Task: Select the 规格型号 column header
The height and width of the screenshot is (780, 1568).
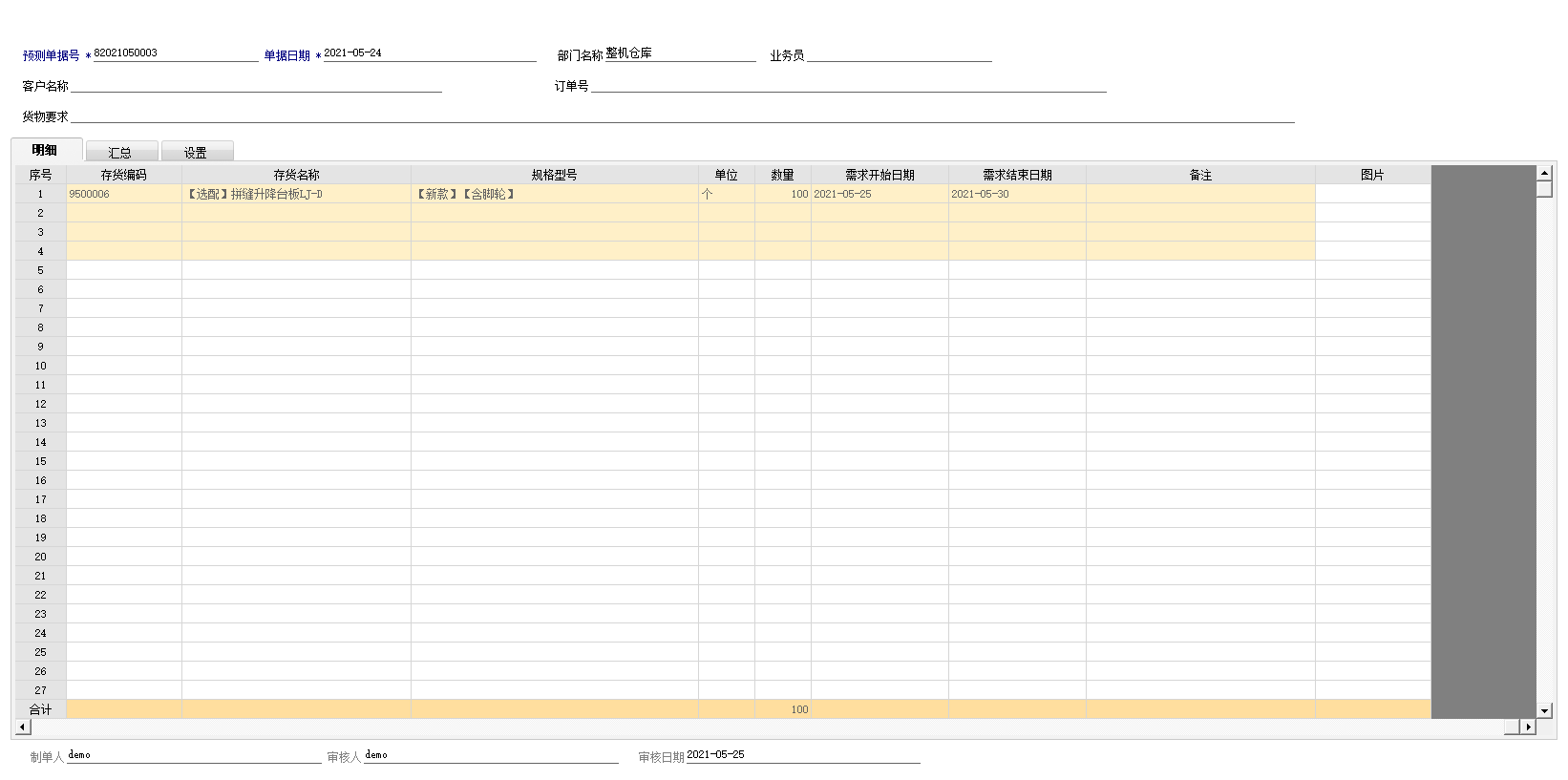Action: click(x=555, y=175)
